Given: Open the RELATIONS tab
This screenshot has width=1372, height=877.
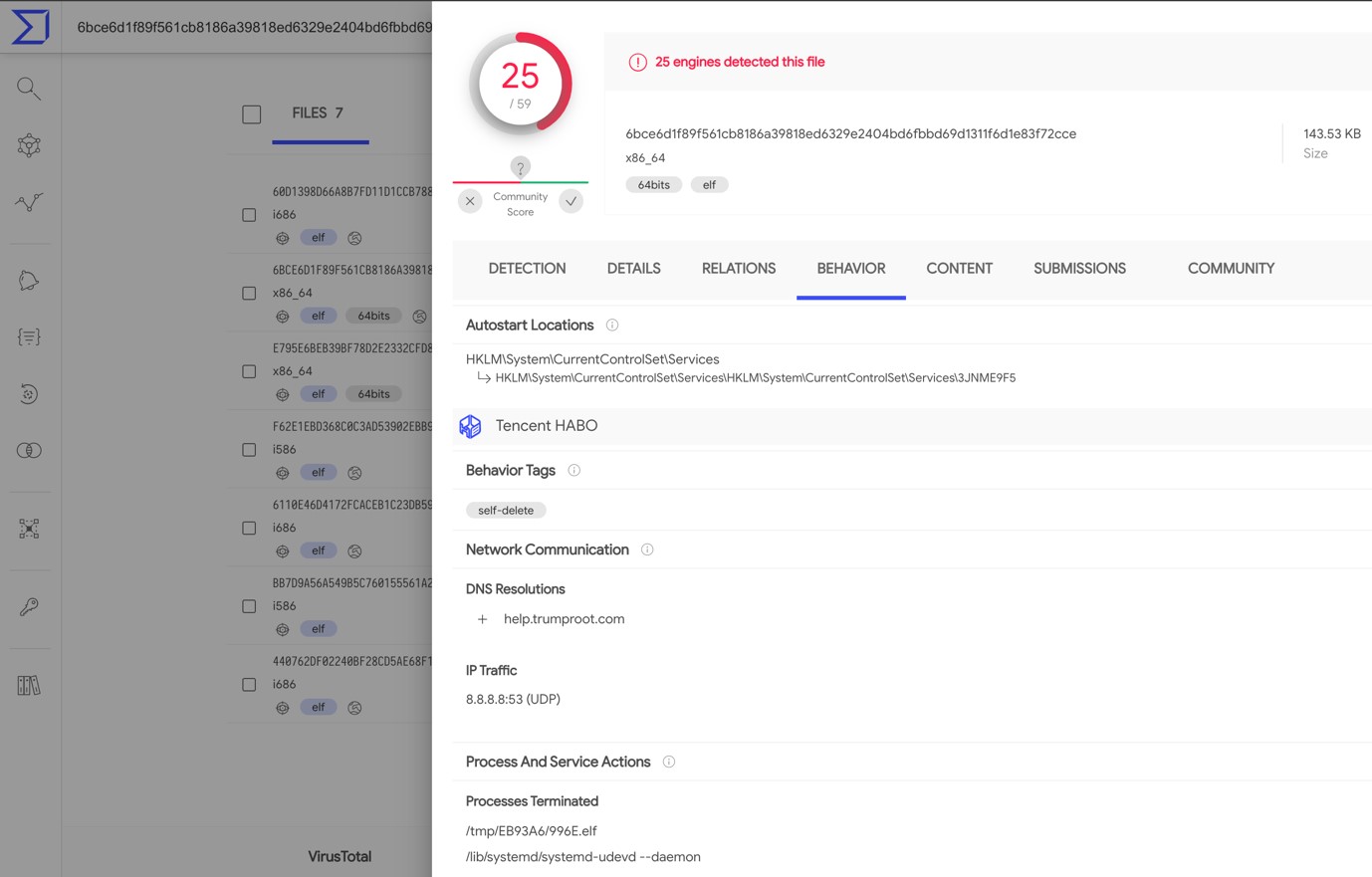Looking at the screenshot, I should [x=738, y=269].
